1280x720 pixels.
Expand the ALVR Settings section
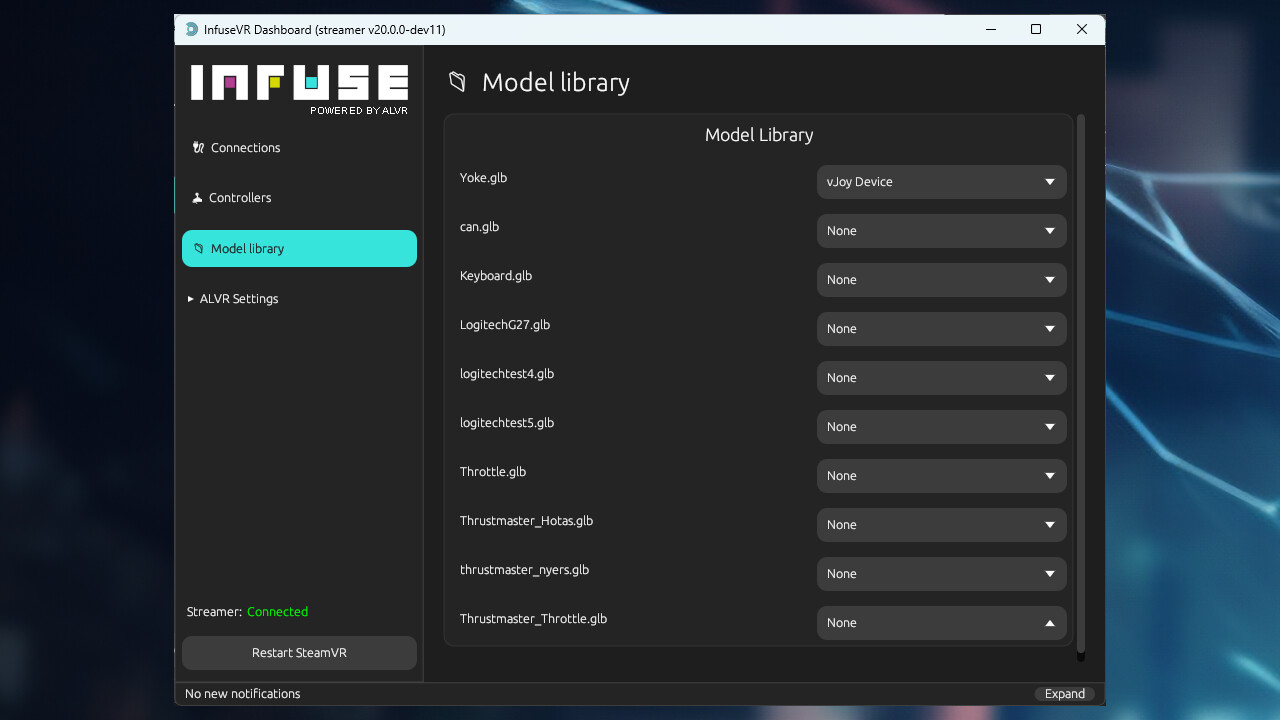[232, 298]
